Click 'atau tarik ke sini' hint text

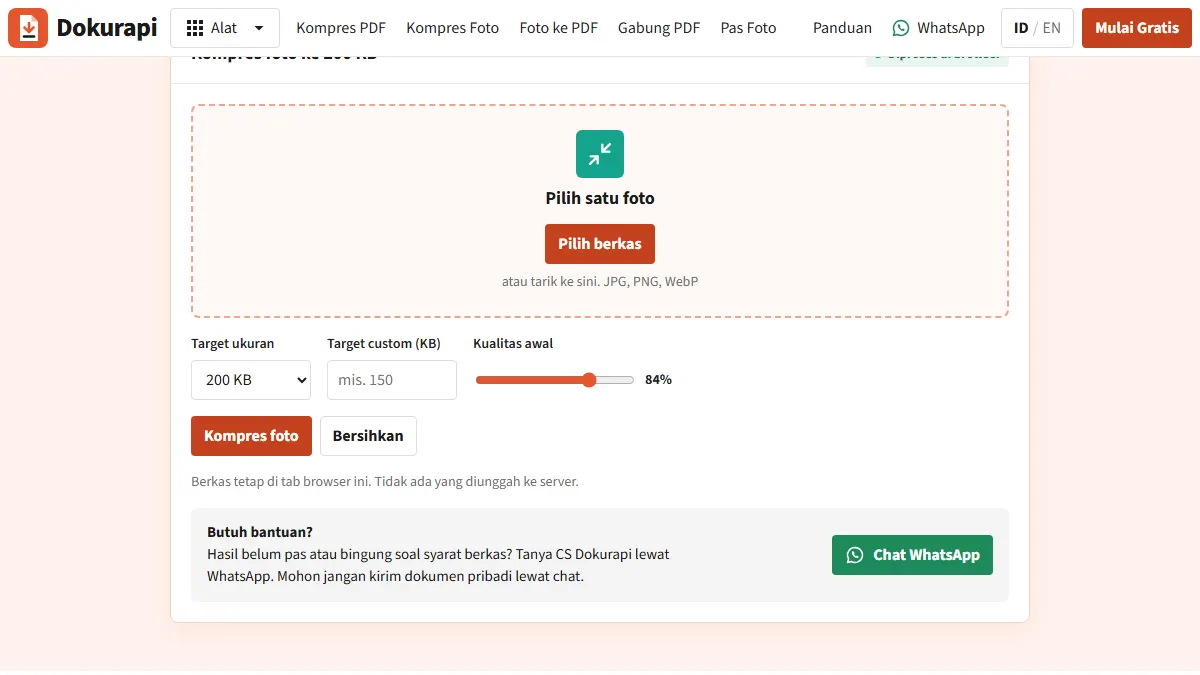[x=600, y=282]
